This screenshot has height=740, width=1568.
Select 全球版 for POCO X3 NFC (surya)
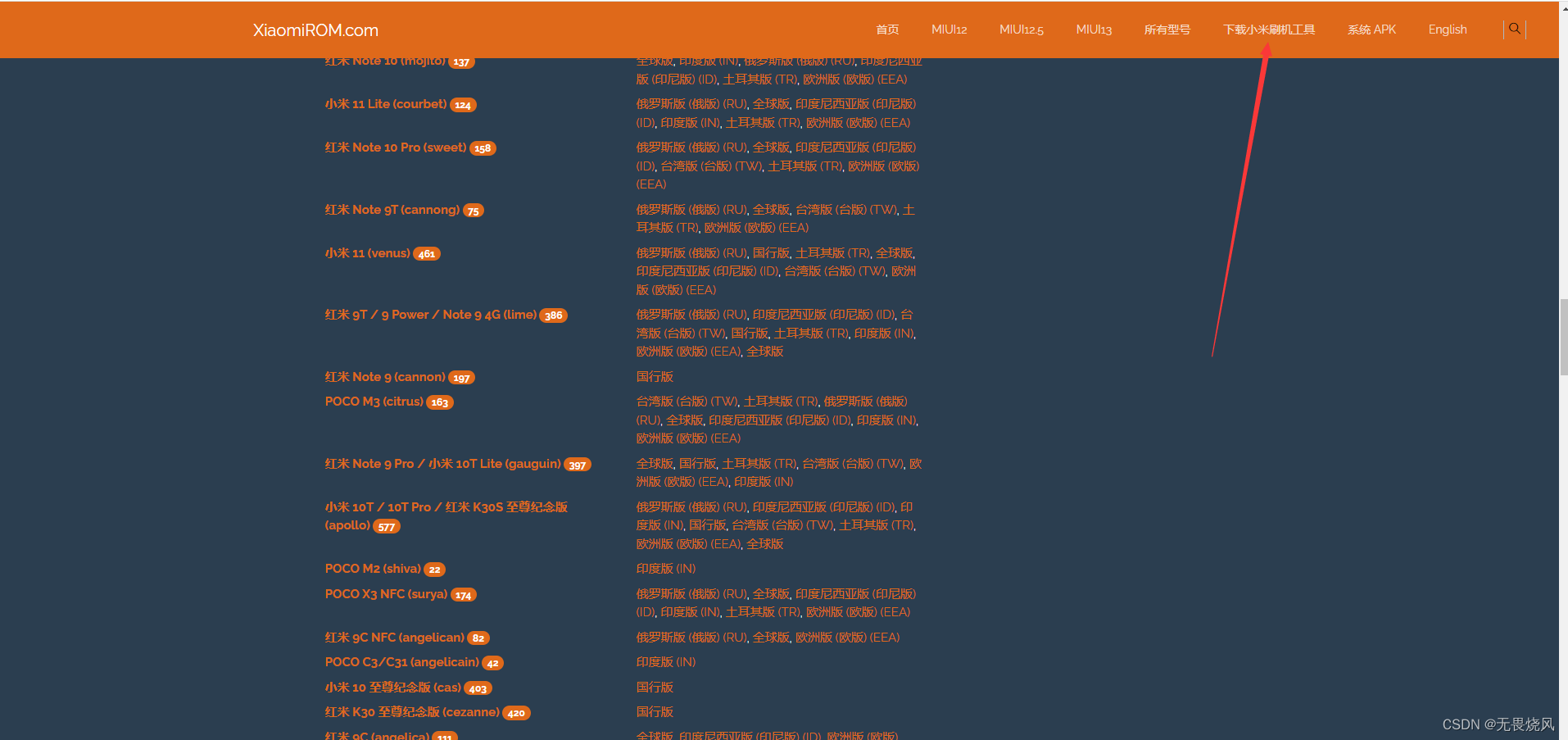[x=771, y=594]
